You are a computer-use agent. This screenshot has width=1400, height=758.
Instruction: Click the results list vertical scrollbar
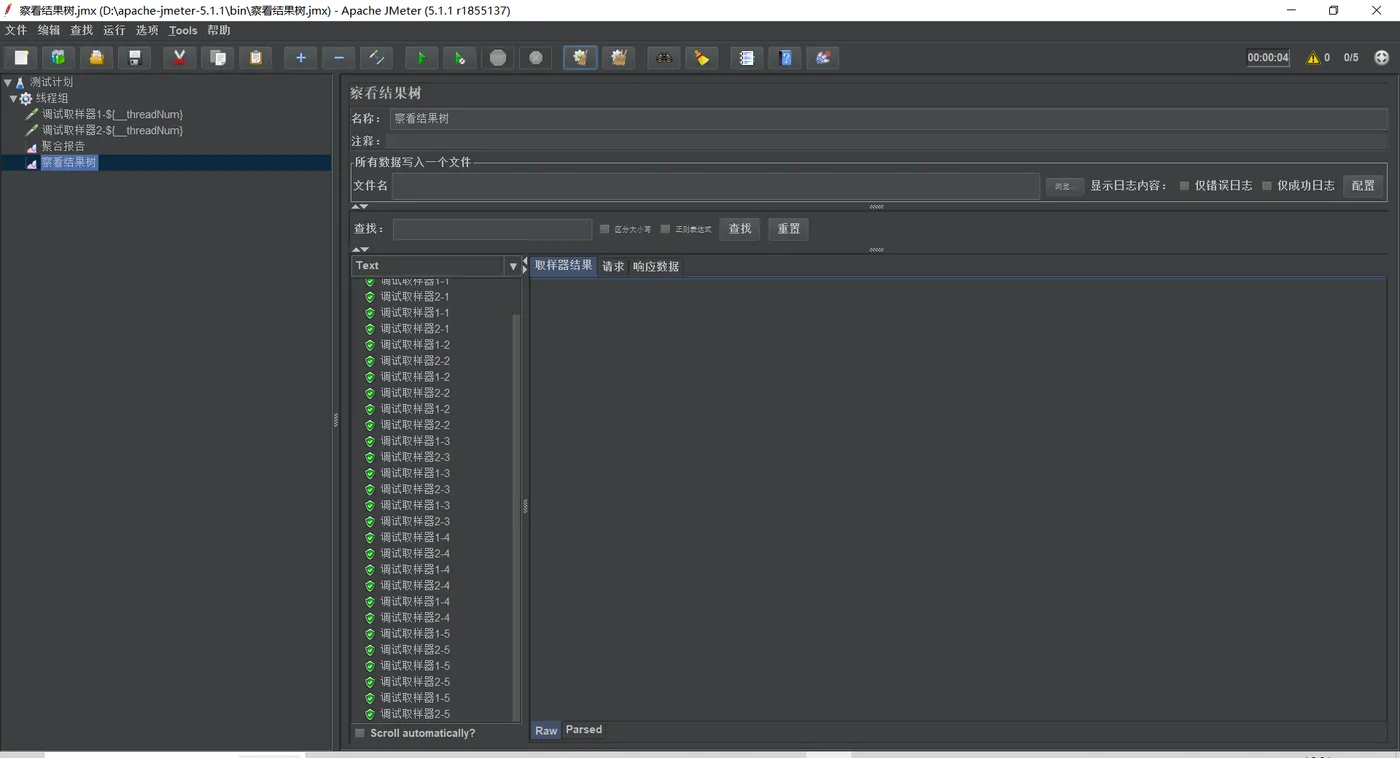[x=516, y=518]
